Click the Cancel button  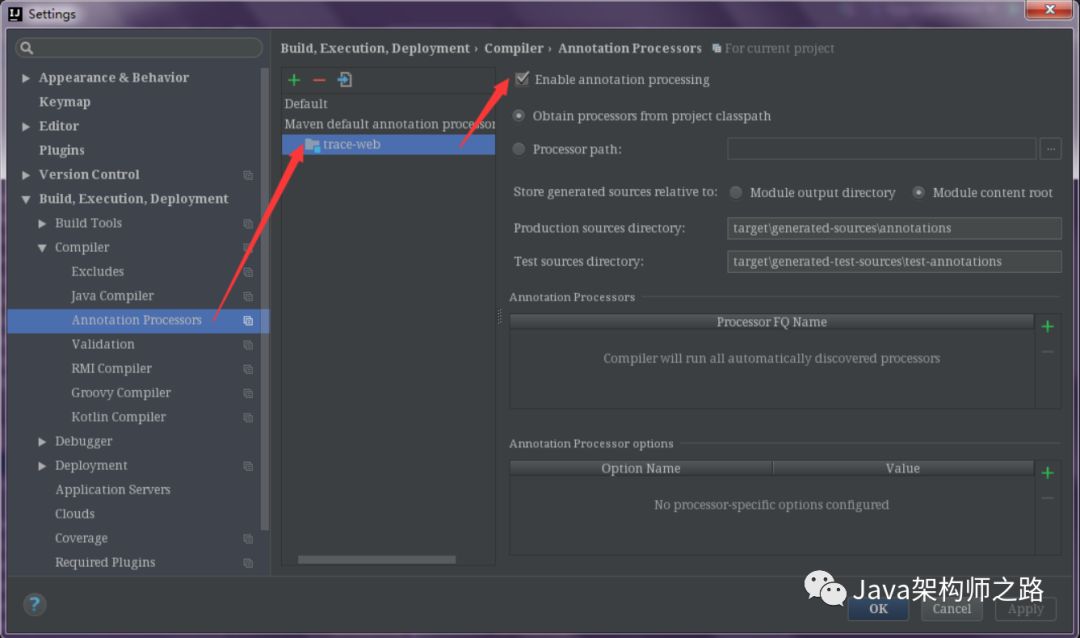pos(951,608)
